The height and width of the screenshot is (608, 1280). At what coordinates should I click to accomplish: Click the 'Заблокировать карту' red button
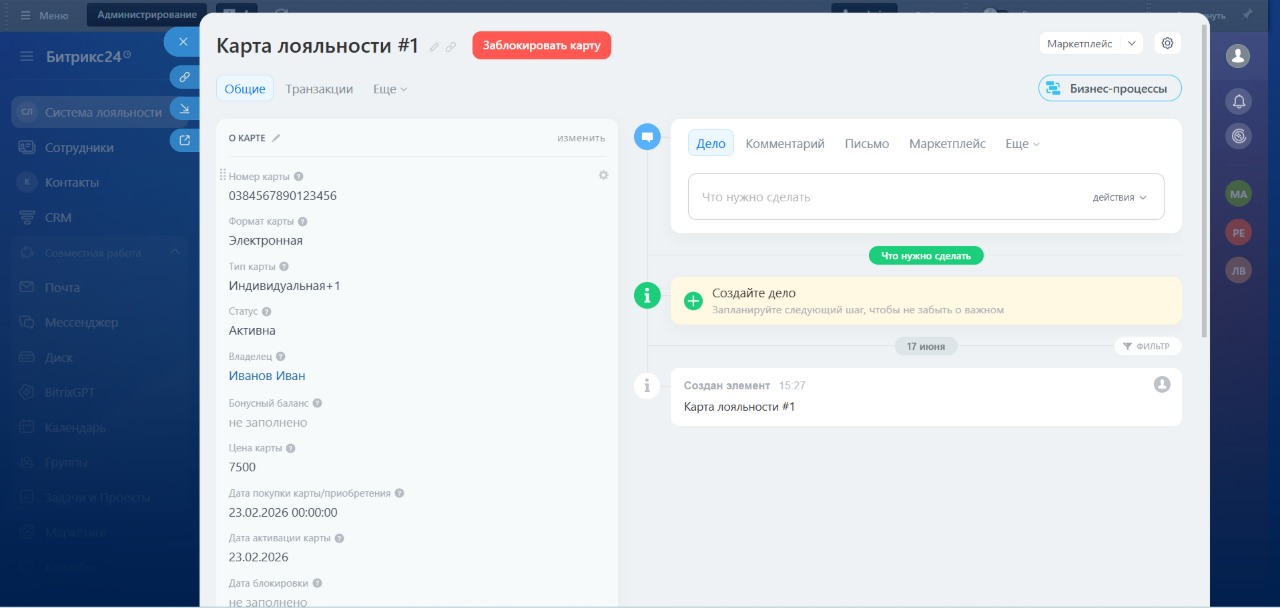[542, 45]
